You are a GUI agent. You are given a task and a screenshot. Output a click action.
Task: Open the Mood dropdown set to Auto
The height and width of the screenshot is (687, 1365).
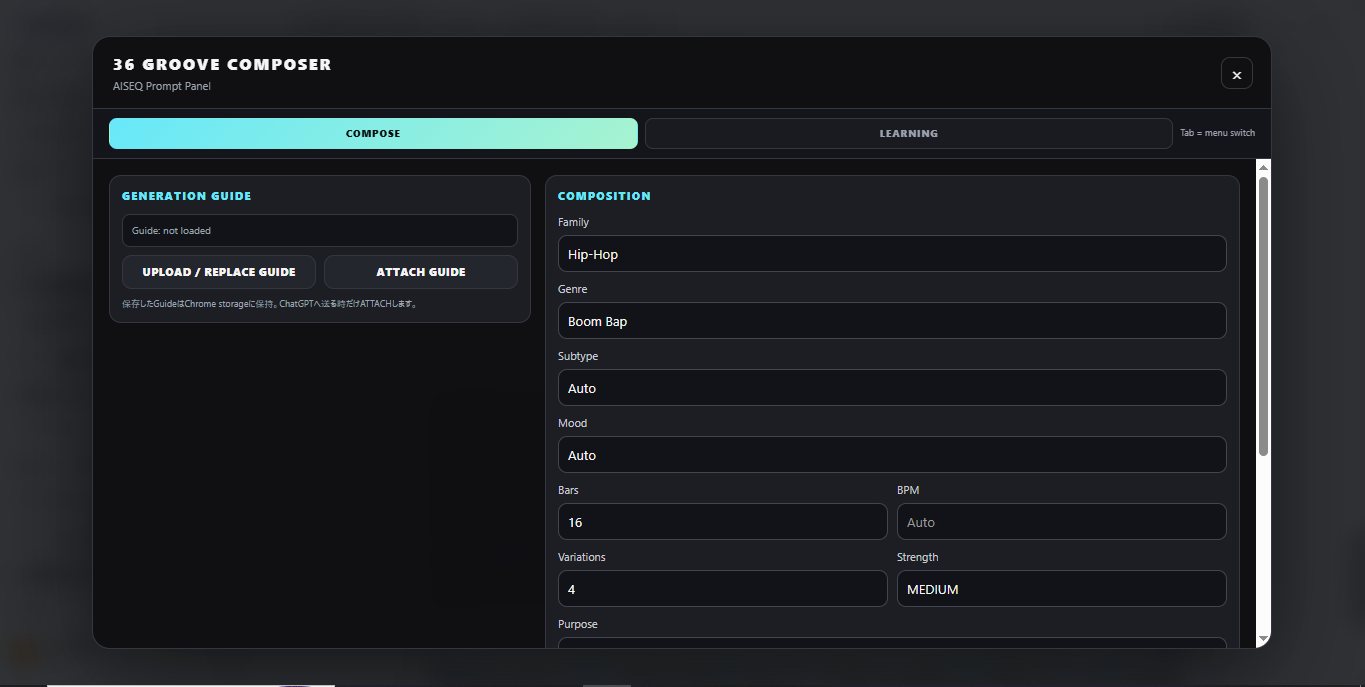(892, 455)
